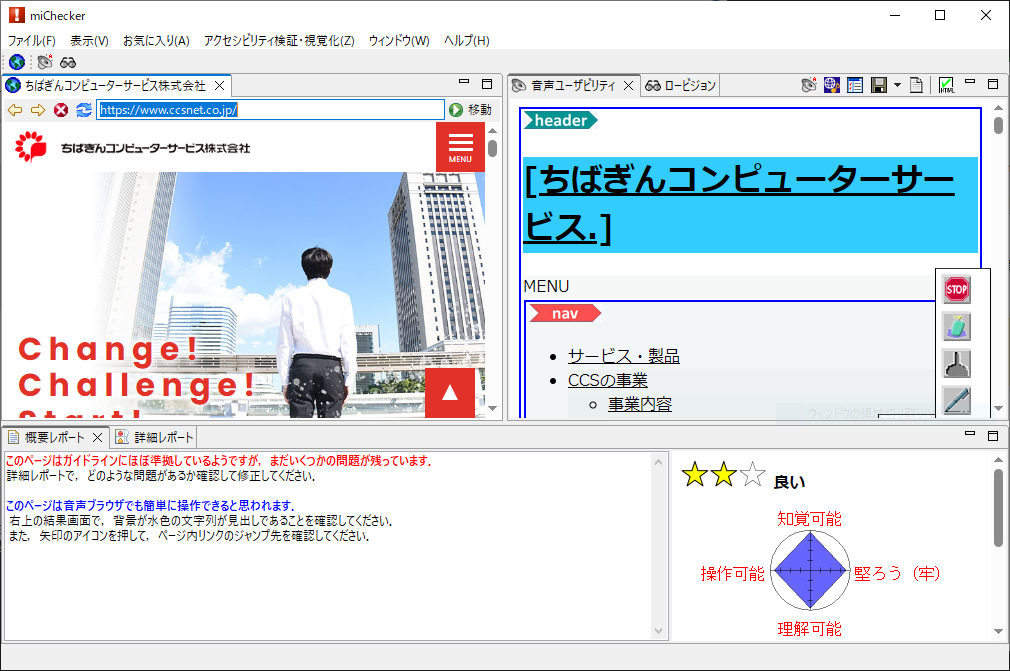This screenshot has width=1010, height=671.
Task: Maximize the visualization pane
Action: (x=993, y=84)
